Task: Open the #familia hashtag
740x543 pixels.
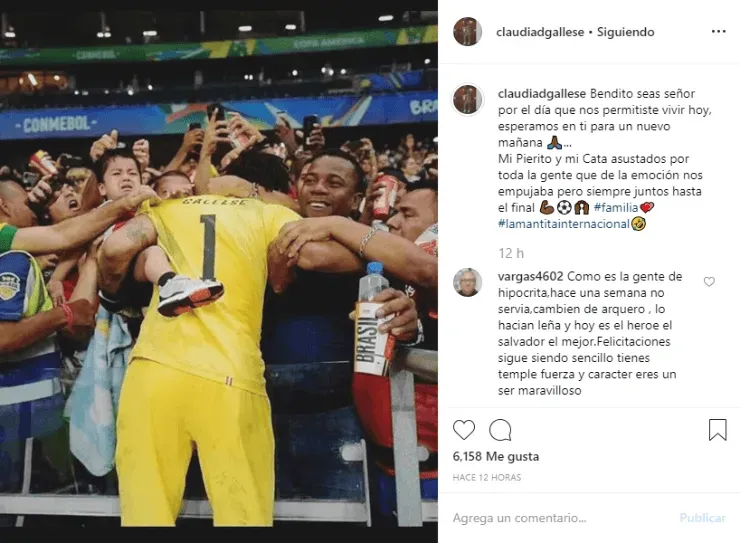Action: 615,207
